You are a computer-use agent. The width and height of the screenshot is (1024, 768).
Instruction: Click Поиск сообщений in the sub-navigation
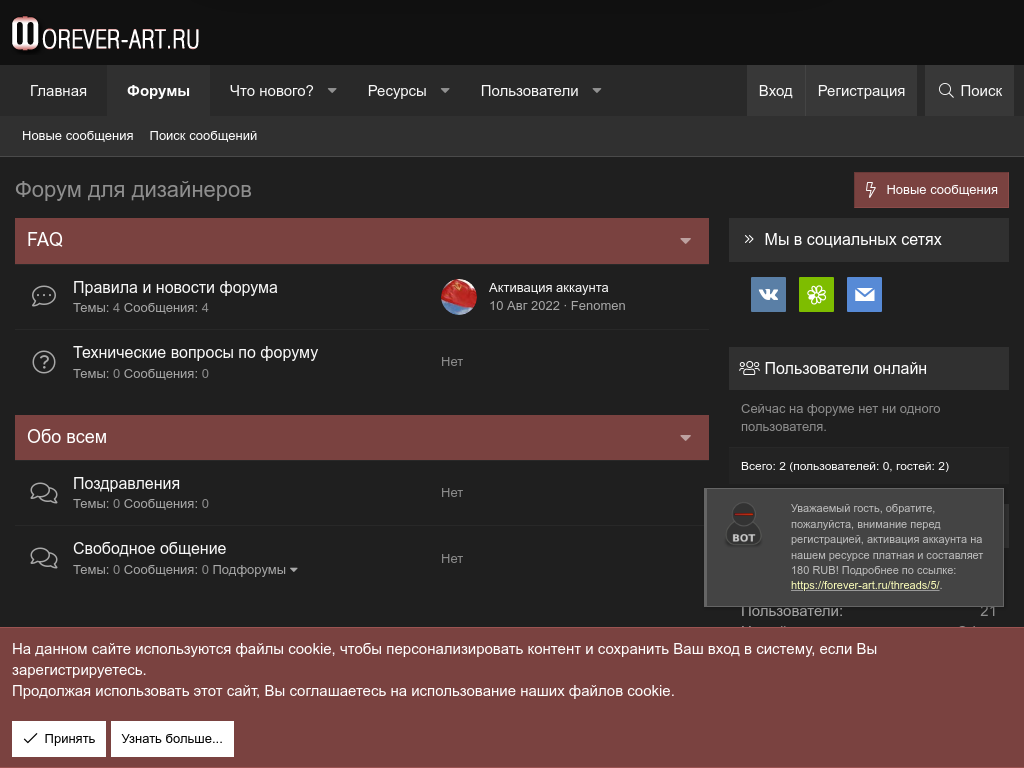pos(203,136)
